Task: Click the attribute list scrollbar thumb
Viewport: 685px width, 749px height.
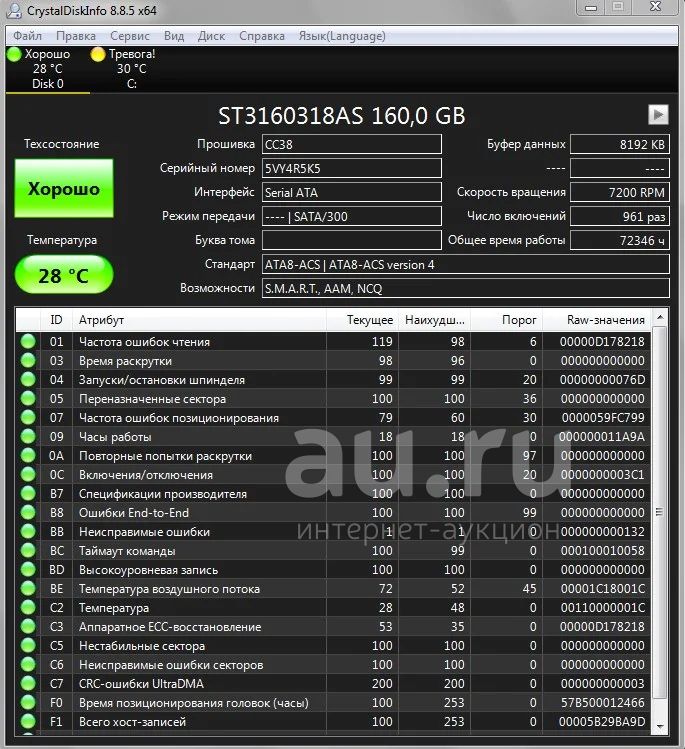Action: (x=660, y=512)
